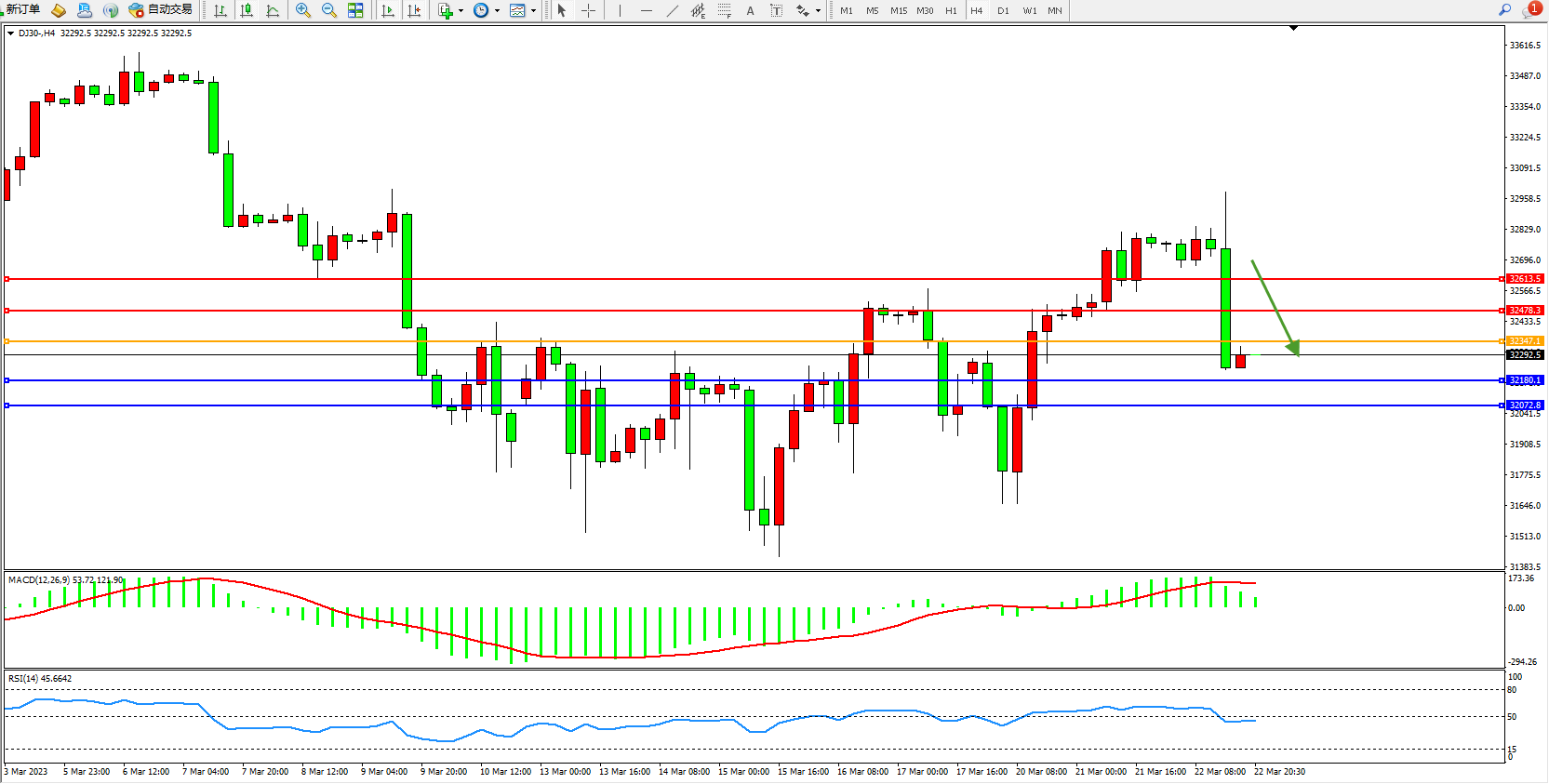Toggle 自动交易 auto trading

click(x=161, y=10)
